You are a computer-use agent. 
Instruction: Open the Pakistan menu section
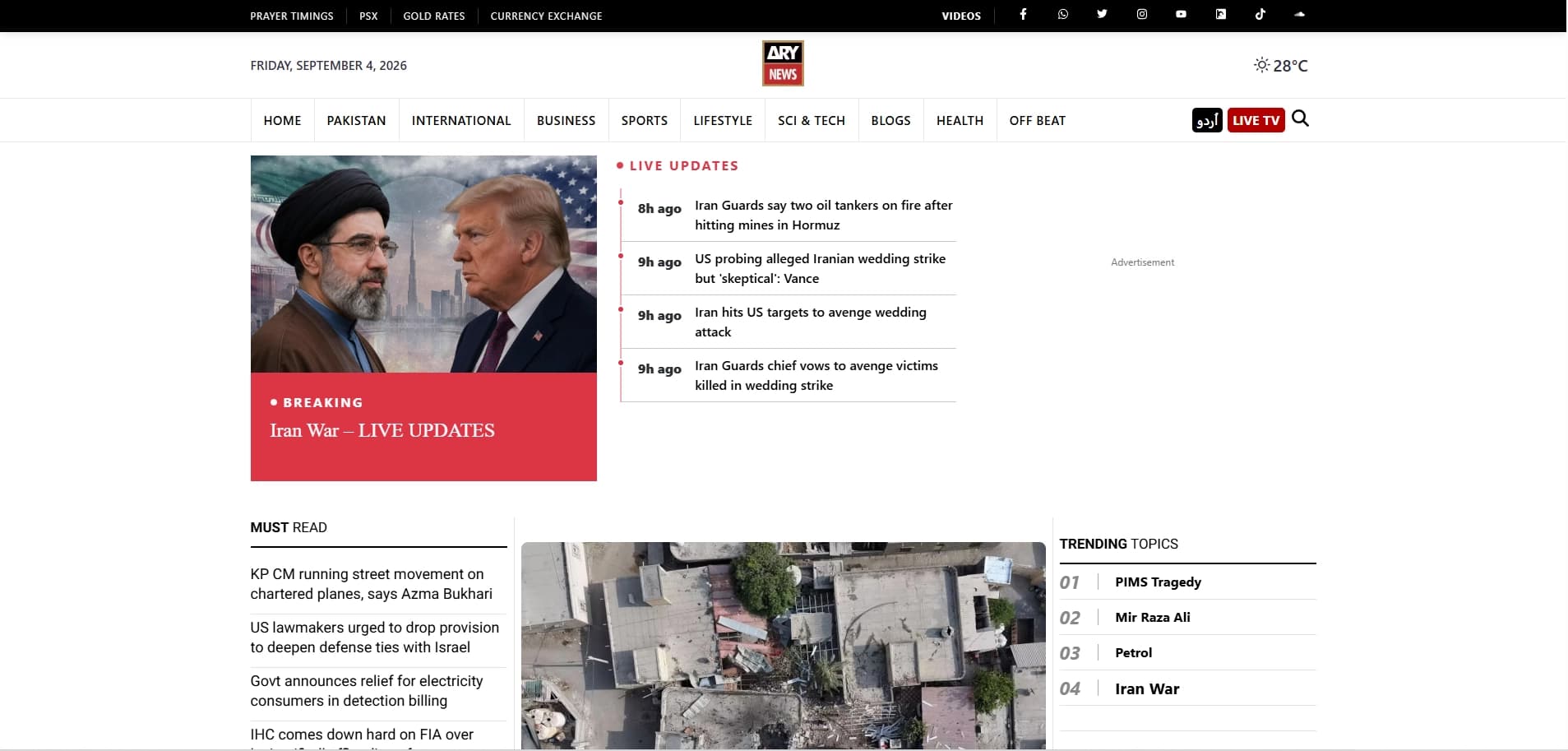pyautogui.click(x=356, y=120)
